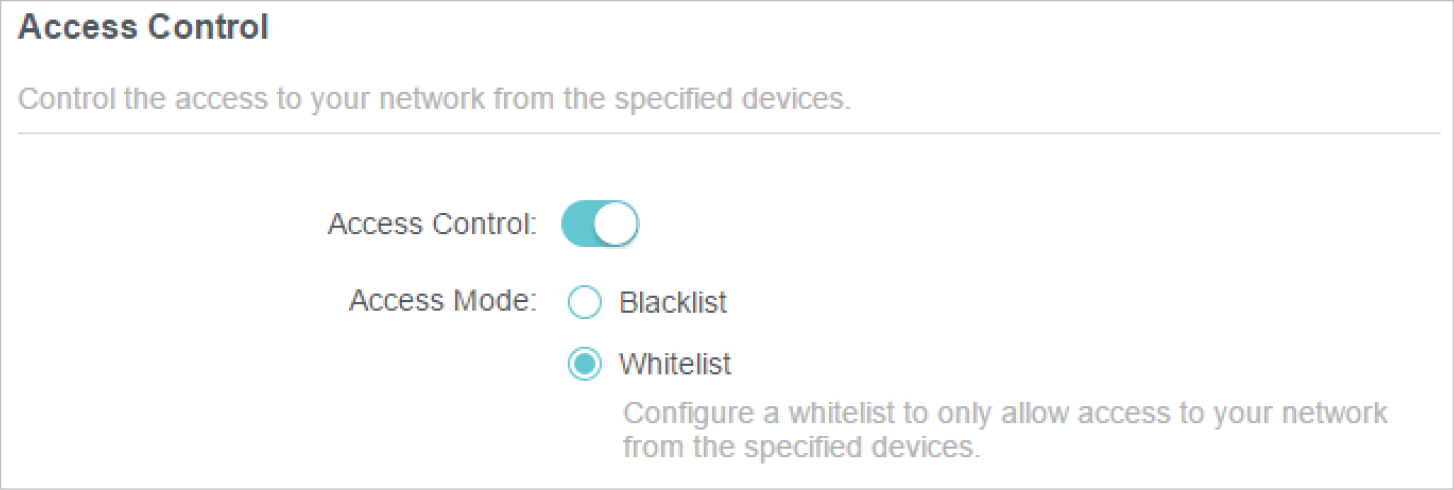Click the empty circle beside Blacklist
The height and width of the screenshot is (490, 1454).
pos(585,303)
